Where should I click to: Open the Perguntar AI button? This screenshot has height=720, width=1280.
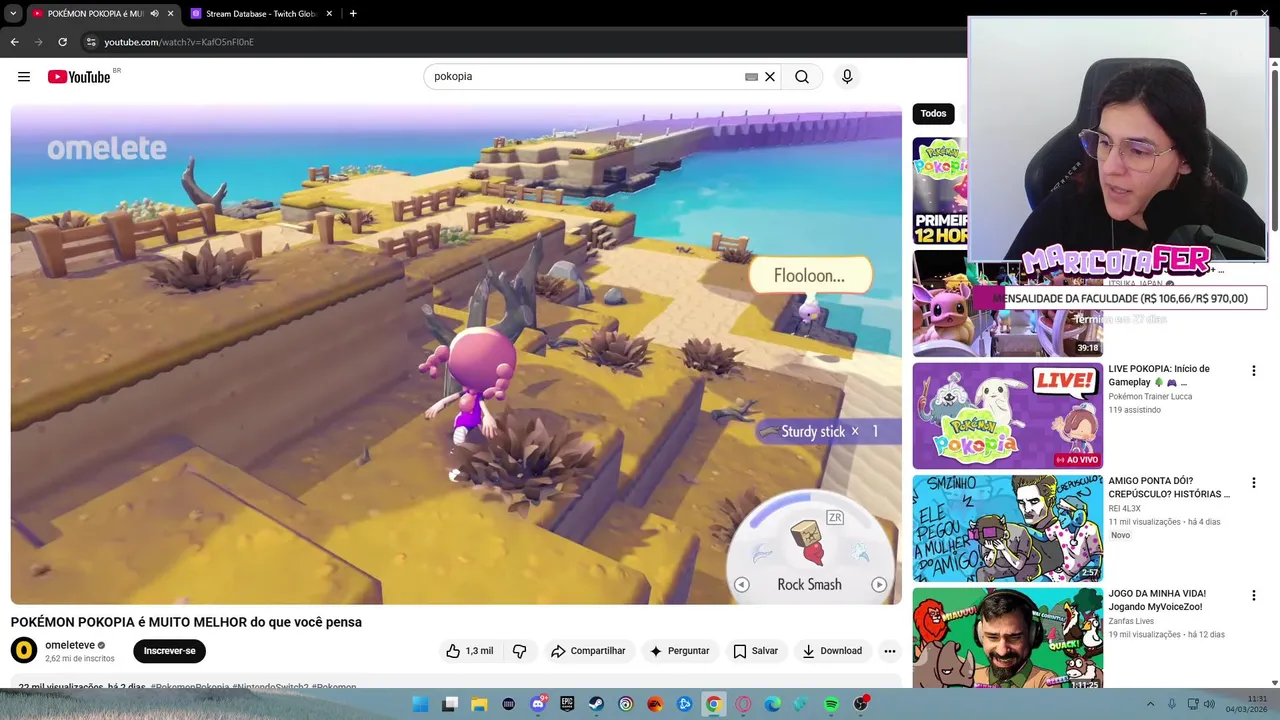[679, 651]
